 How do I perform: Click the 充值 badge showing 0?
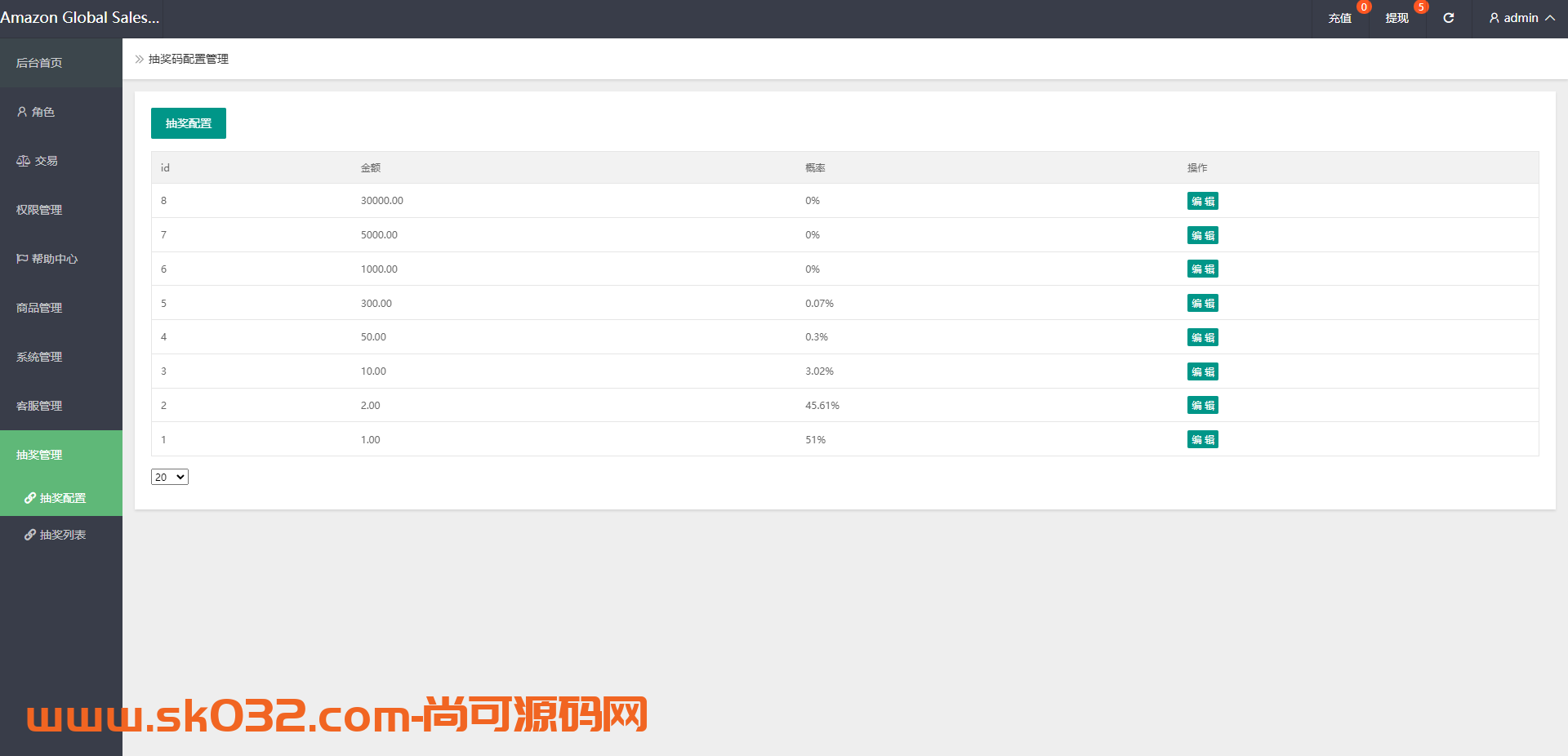pyautogui.click(x=1364, y=7)
